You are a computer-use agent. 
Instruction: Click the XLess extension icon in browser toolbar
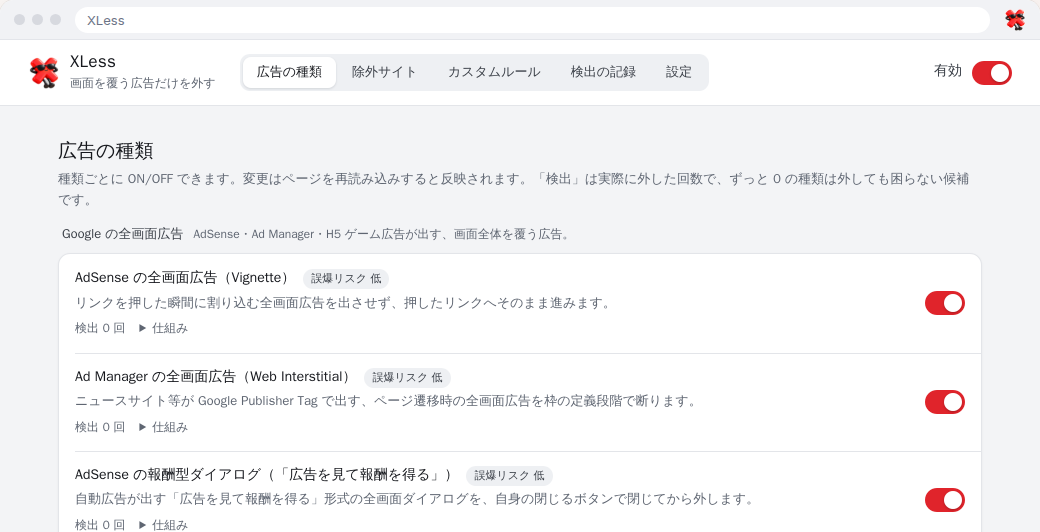(1015, 20)
